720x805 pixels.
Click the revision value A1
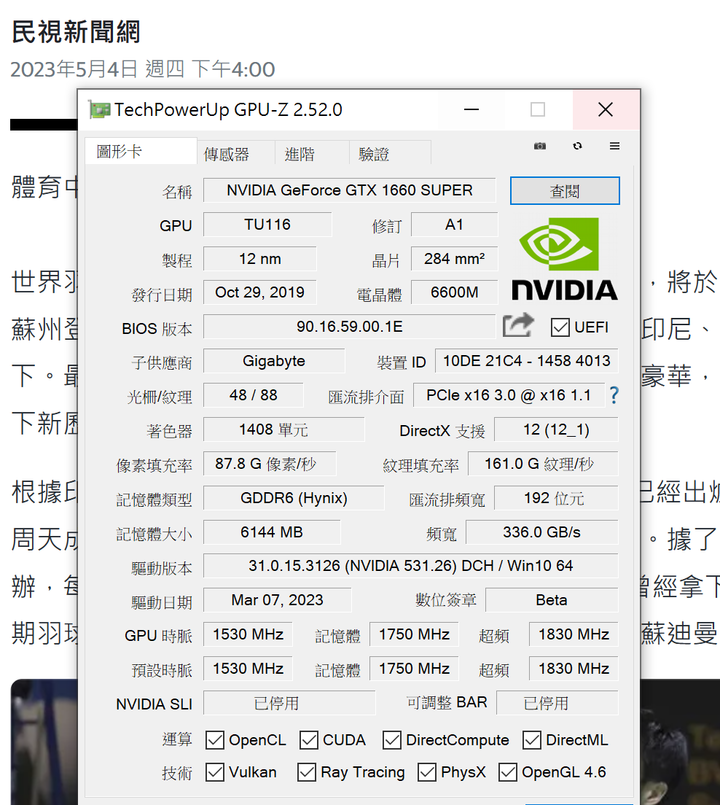pos(454,224)
